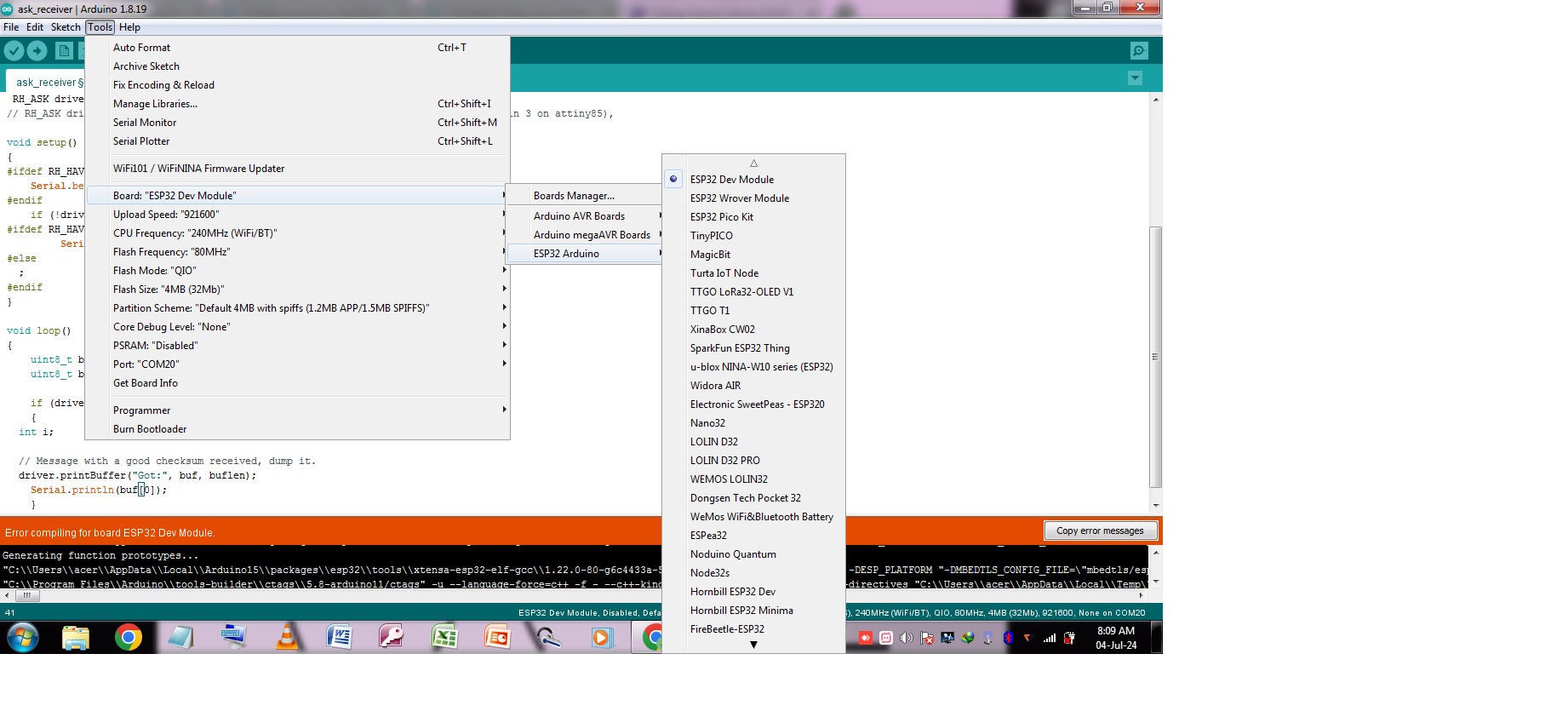1568x717 pixels.
Task: Open Manage Libraries... menu entry
Action: pos(297,104)
